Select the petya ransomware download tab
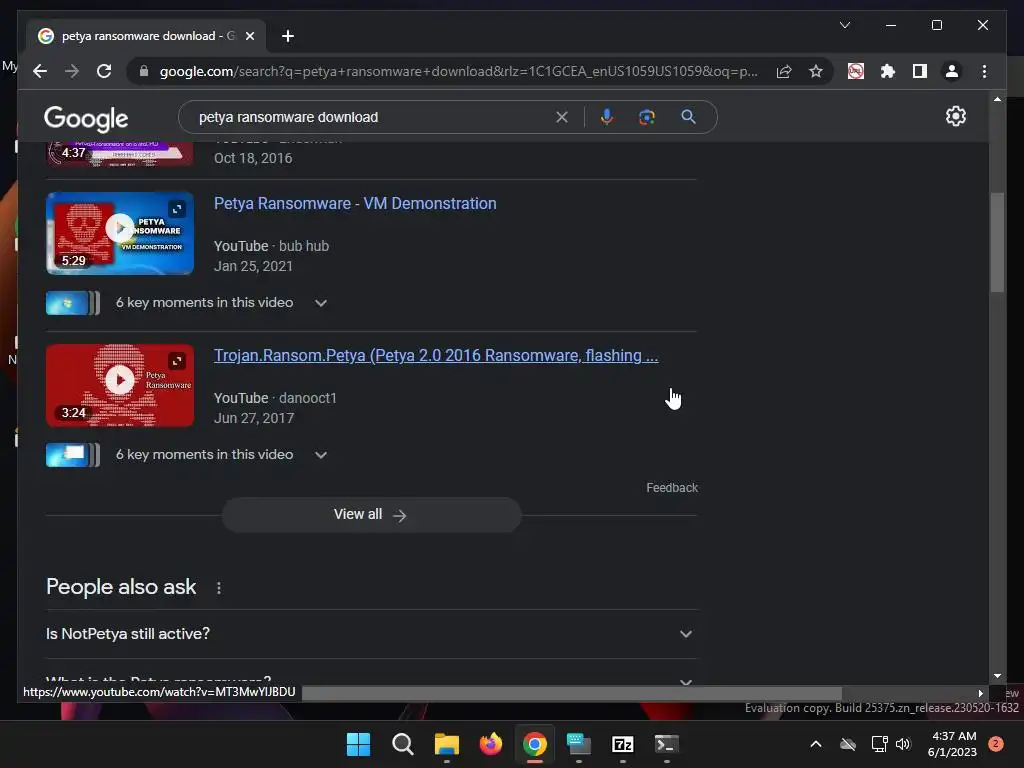Screen dimensions: 1024x768 click(x=146, y=36)
